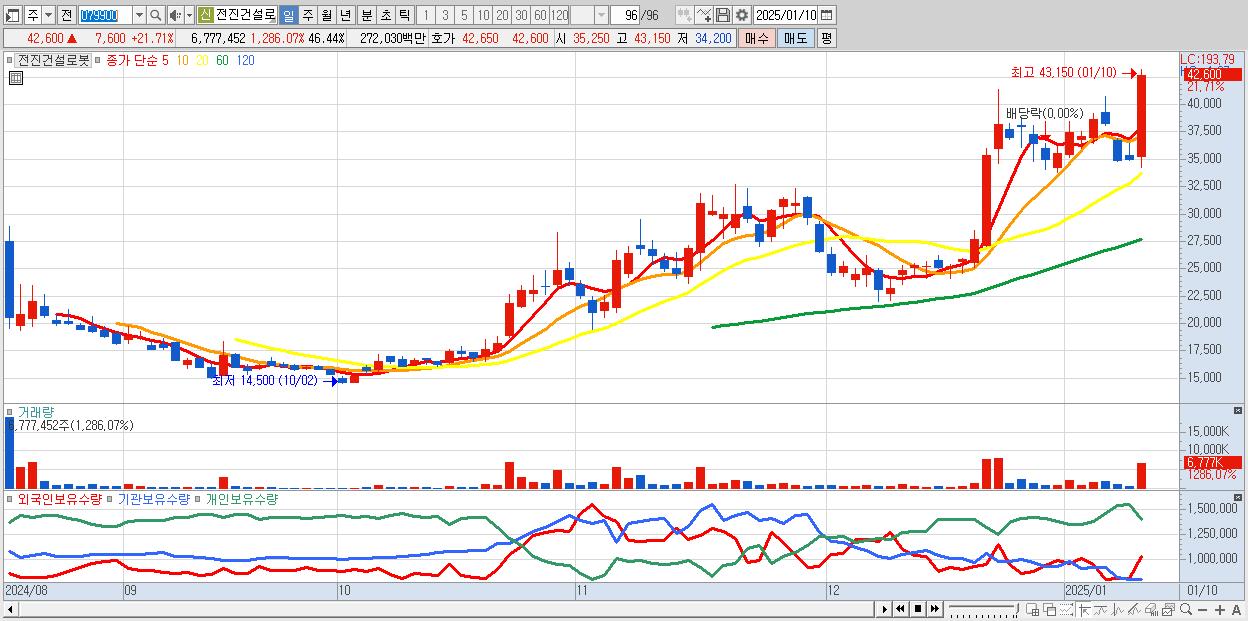Screen dimensions: 1248x621
Task: Click the add indicator line icon
Action: pyautogui.click(x=704, y=15)
